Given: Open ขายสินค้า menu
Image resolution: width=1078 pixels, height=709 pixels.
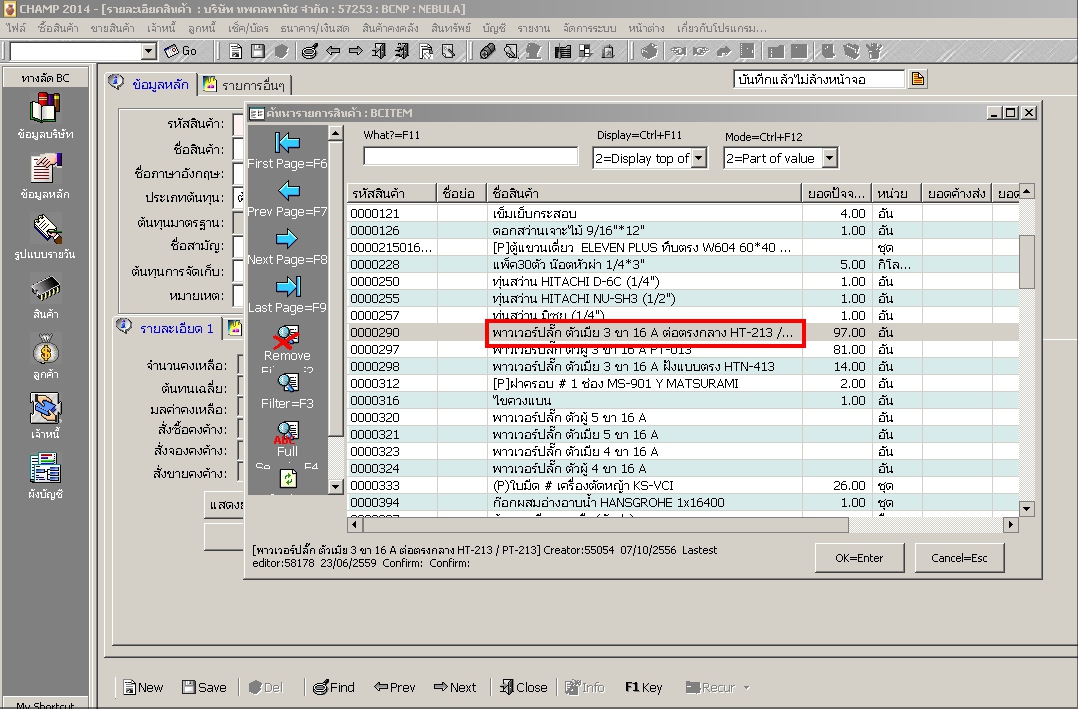Looking at the screenshot, I should click(x=113, y=28).
